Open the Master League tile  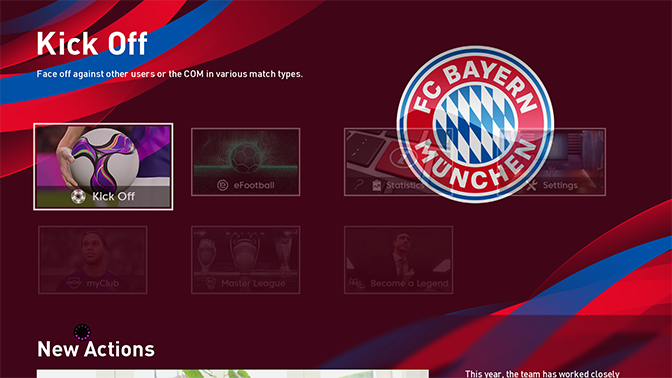[x=246, y=260]
